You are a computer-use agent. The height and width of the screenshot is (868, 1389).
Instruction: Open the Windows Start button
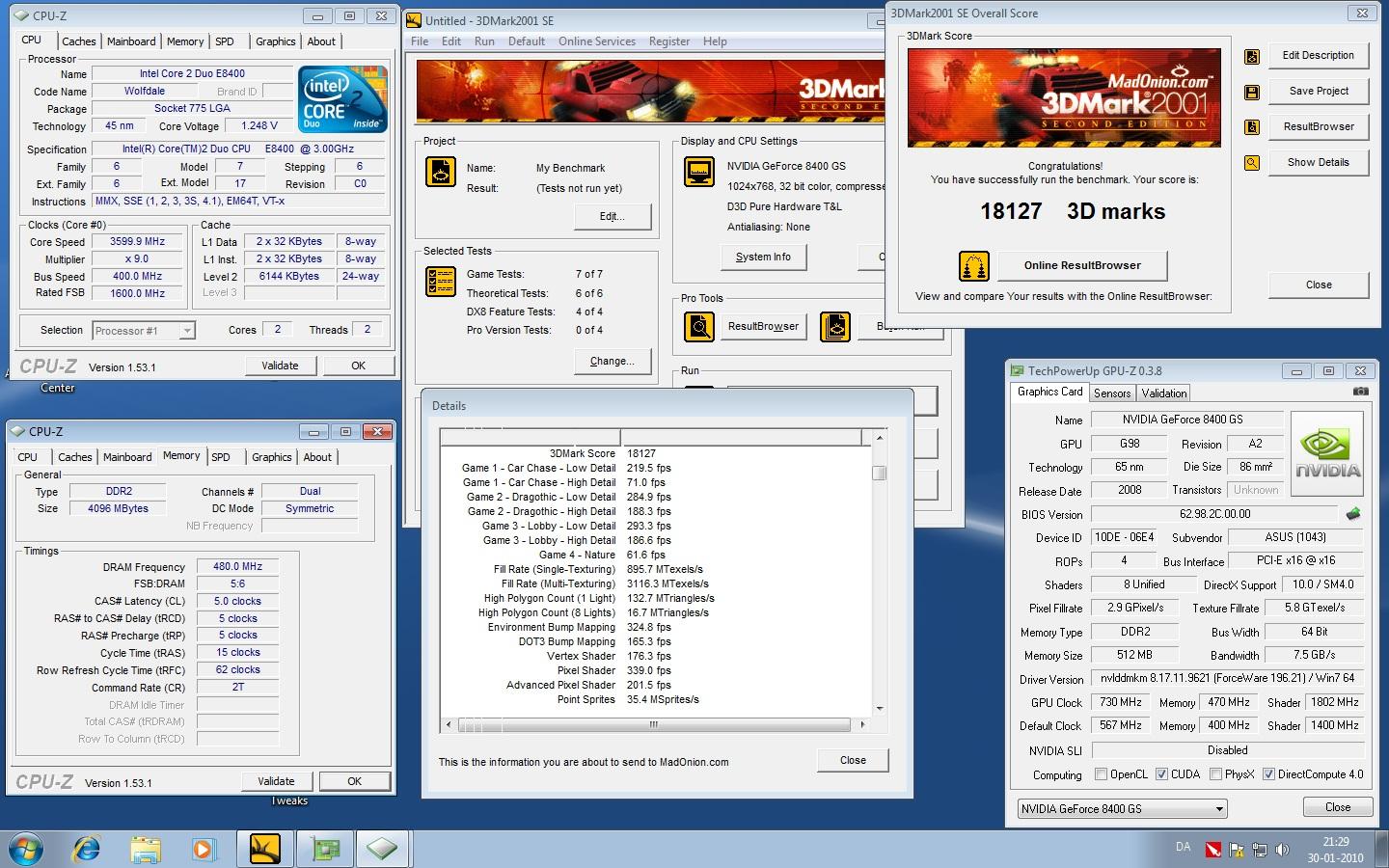(x=26, y=849)
